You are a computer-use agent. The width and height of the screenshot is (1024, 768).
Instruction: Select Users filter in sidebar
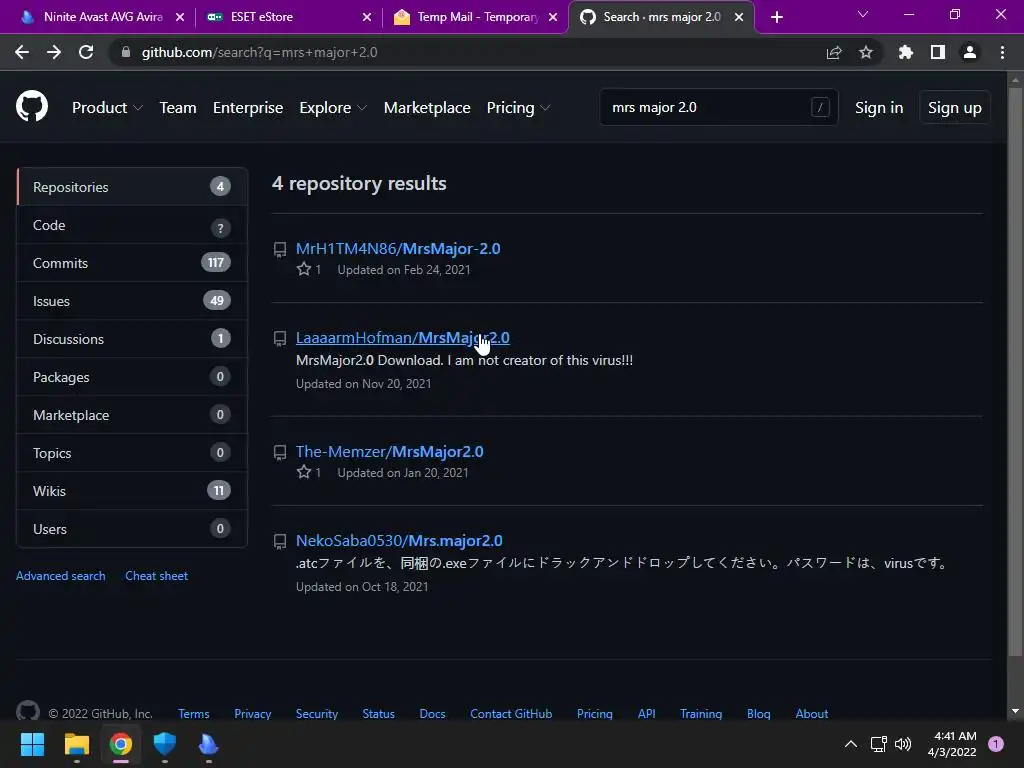point(132,529)
